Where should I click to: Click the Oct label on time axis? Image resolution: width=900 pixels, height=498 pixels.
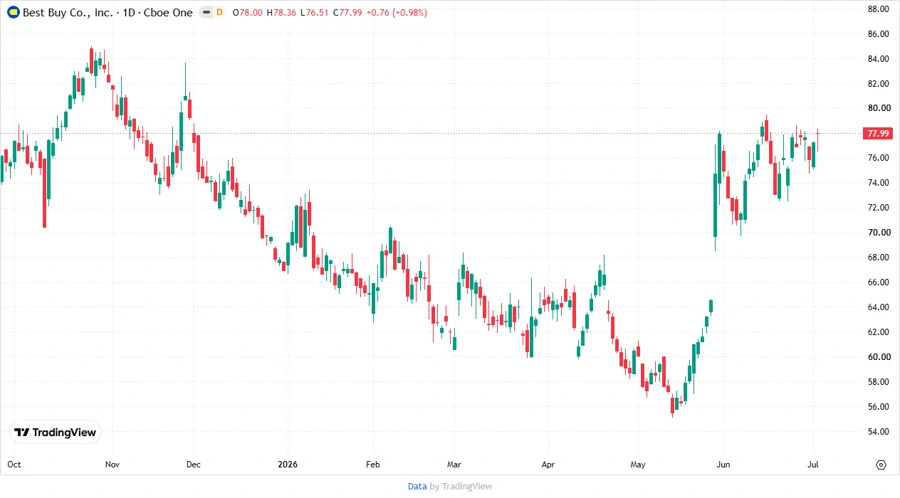14,464
